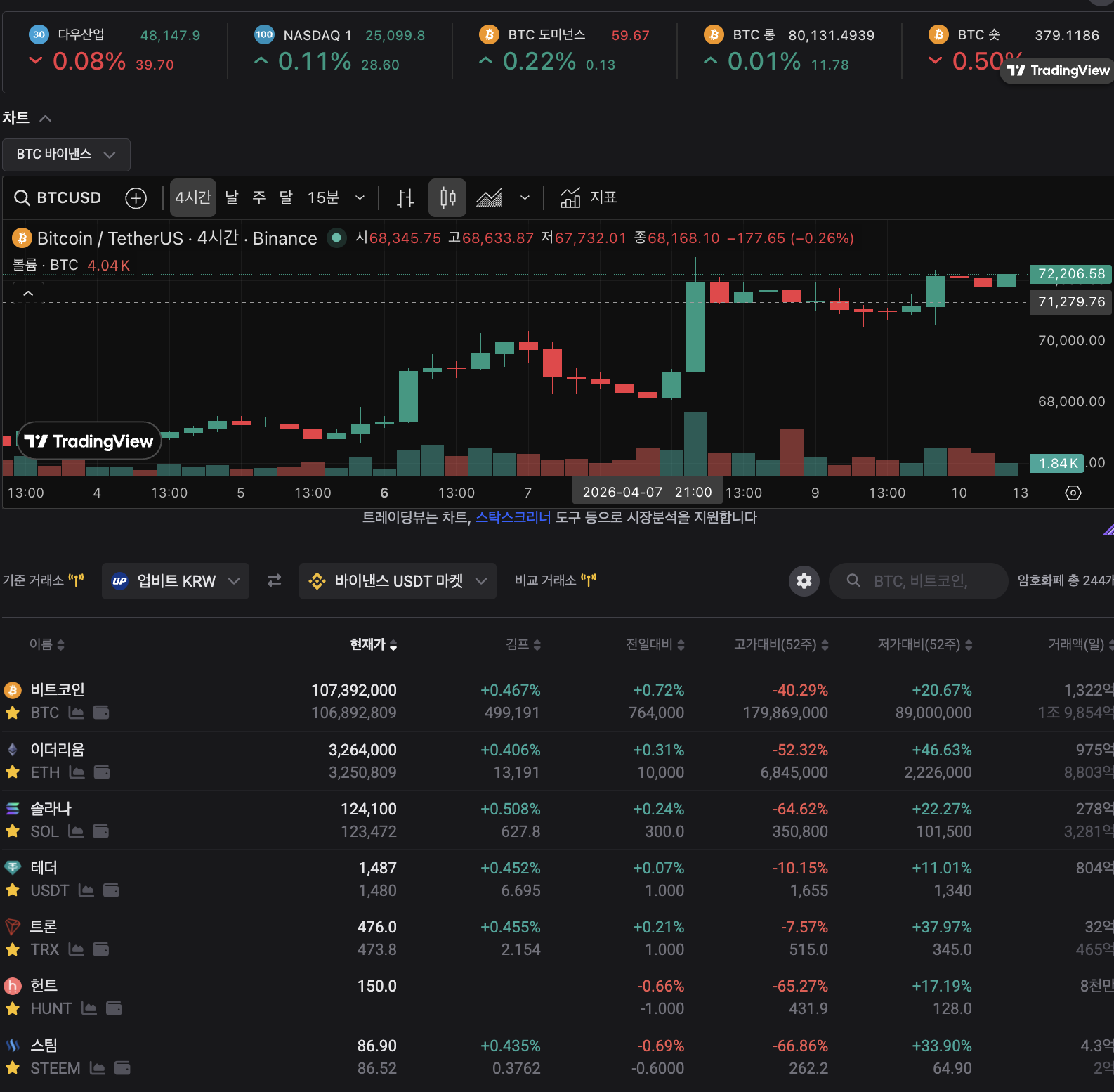Open BTCUSD symbol search

[x=58, y=198]
